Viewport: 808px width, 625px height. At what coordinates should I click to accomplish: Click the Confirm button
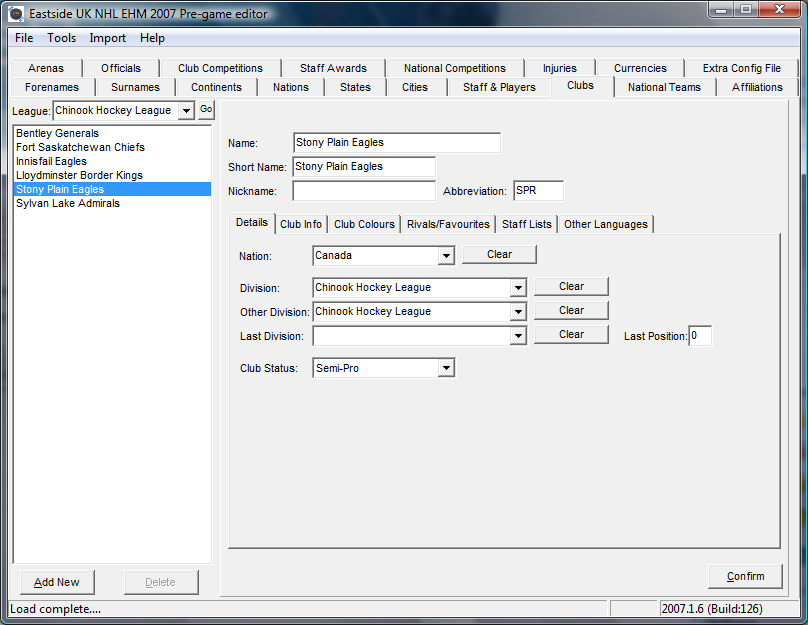[x=745, y=576]
